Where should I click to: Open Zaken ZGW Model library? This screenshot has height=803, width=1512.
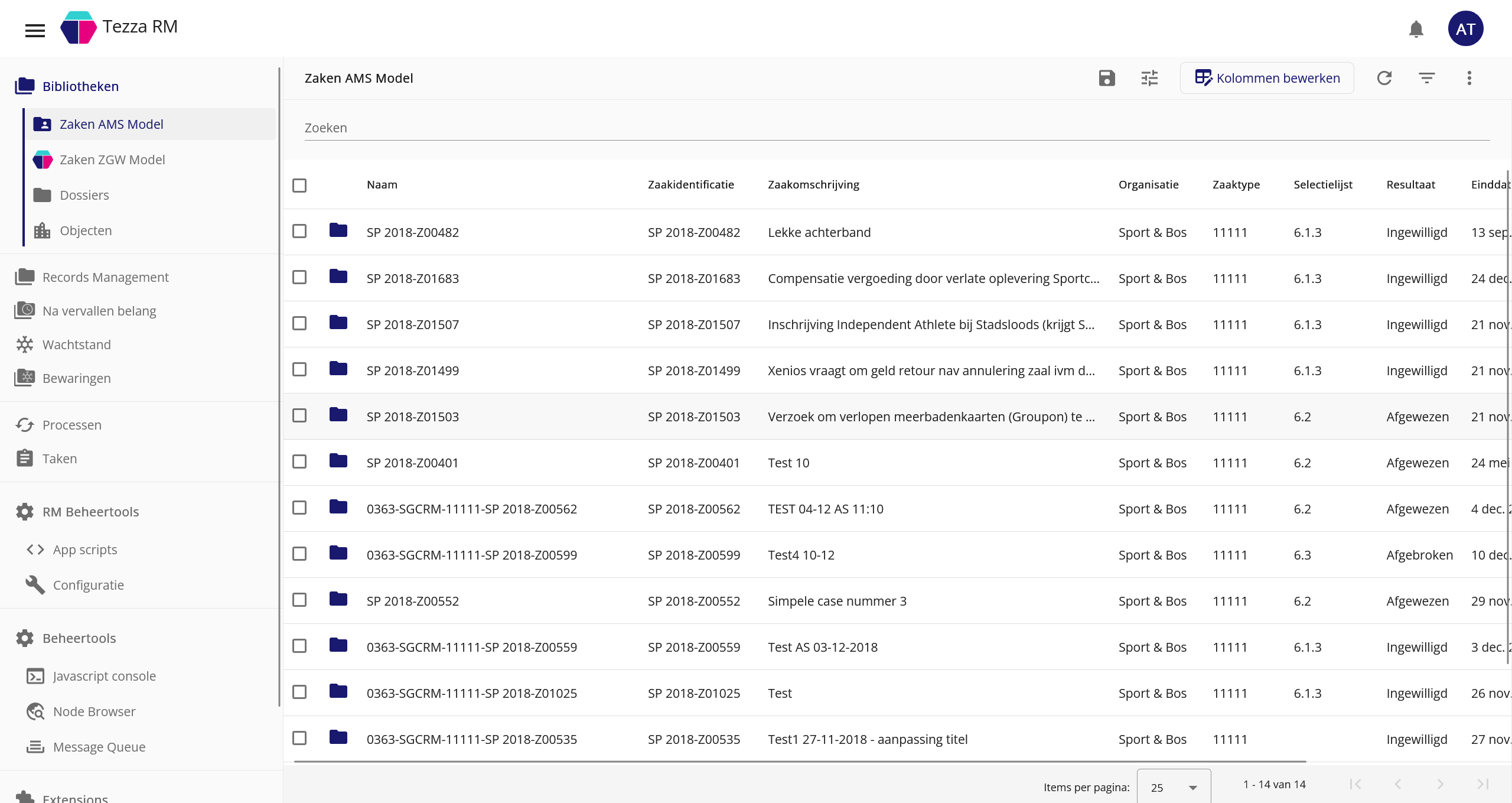112,160
